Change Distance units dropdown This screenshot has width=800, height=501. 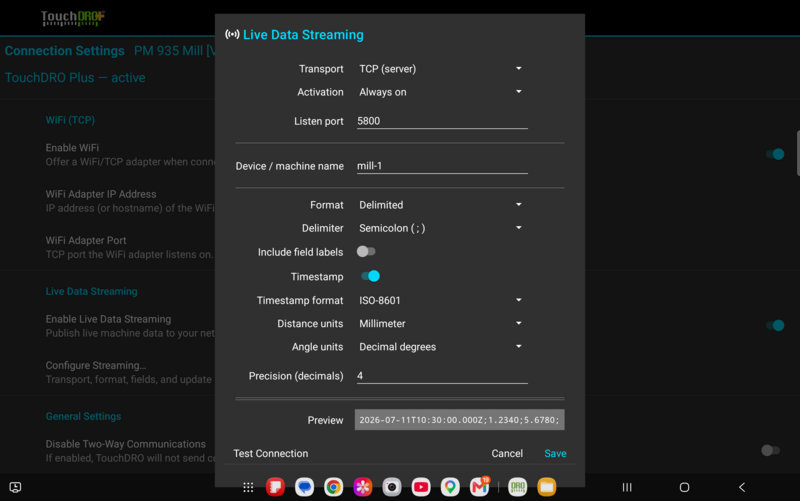441,323
